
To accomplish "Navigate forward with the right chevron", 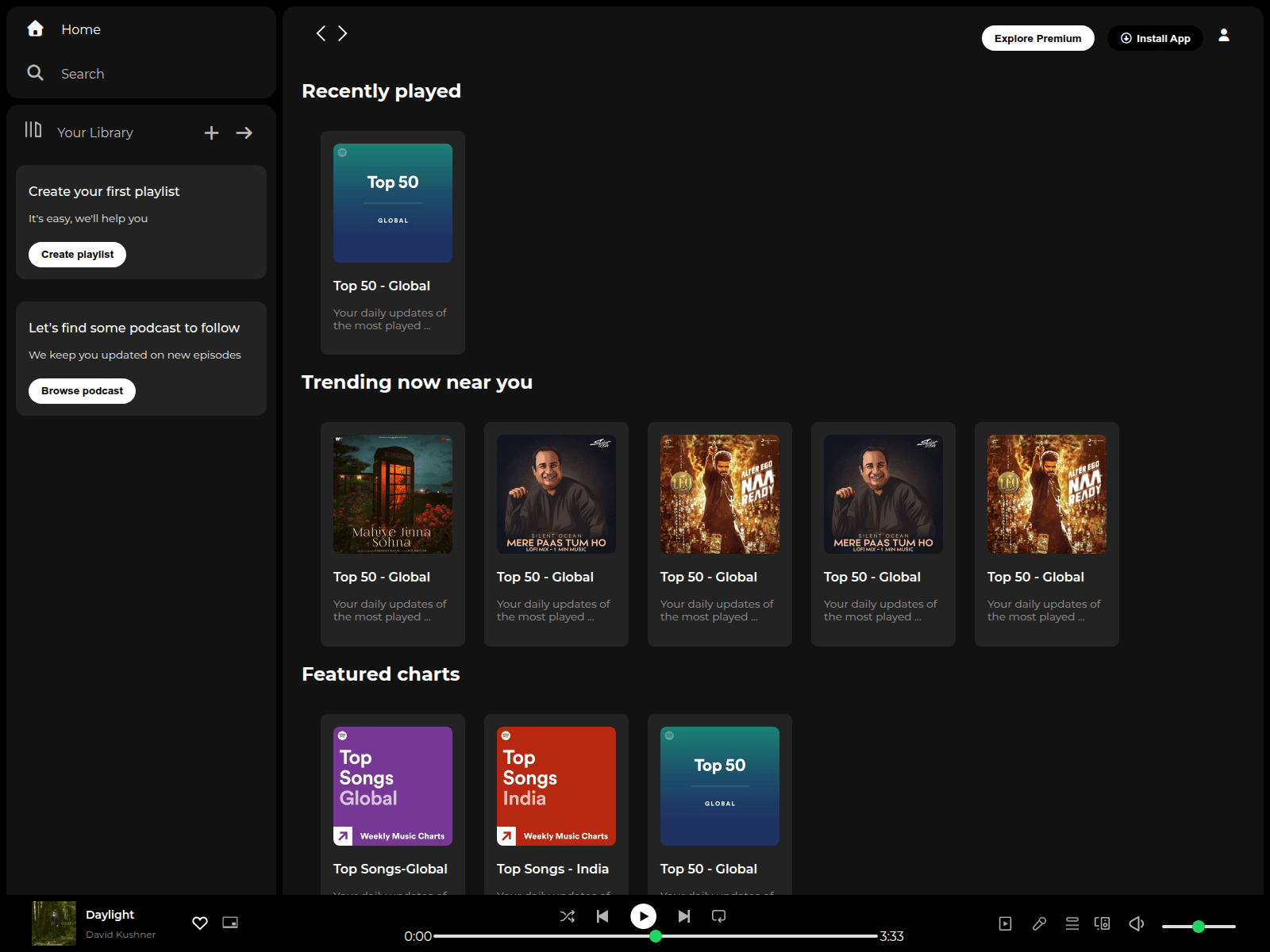I will (x=342, y=33).
